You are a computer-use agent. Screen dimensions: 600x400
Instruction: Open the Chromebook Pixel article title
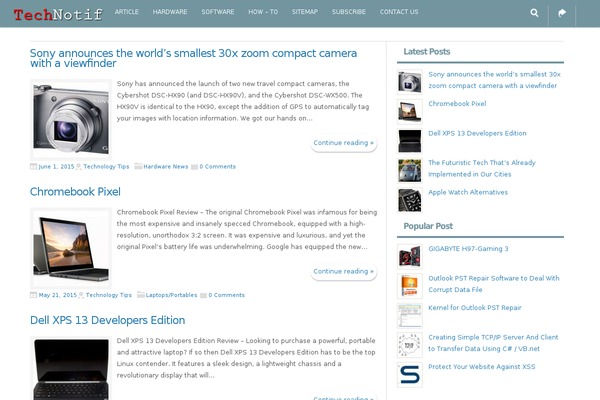tap(75, 191)
